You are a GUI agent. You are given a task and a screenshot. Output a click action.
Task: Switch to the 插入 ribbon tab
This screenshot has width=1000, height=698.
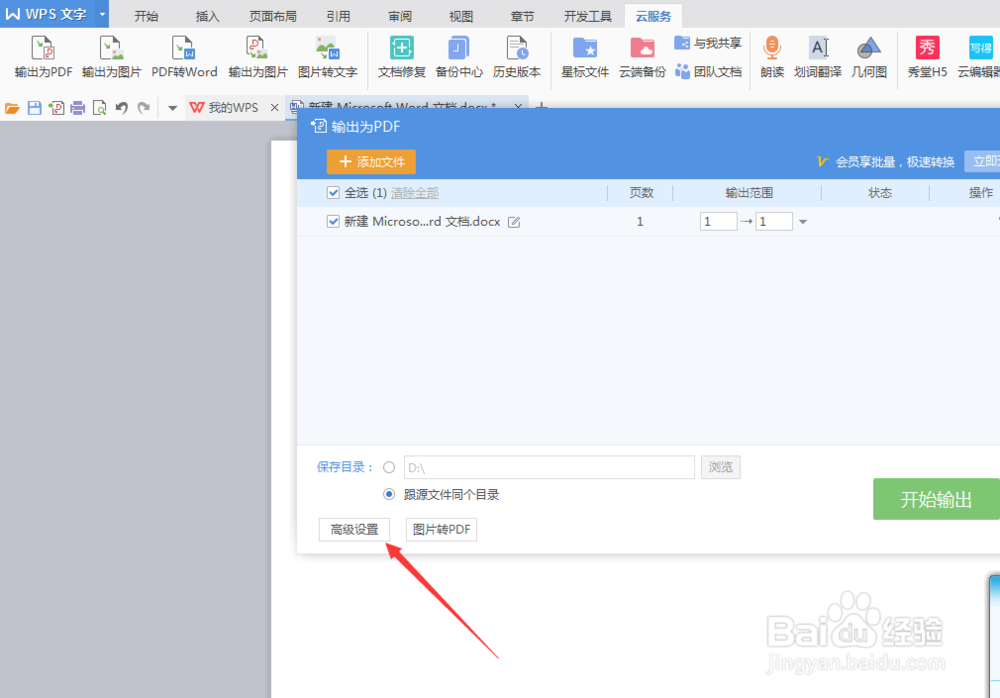[207, 17]
